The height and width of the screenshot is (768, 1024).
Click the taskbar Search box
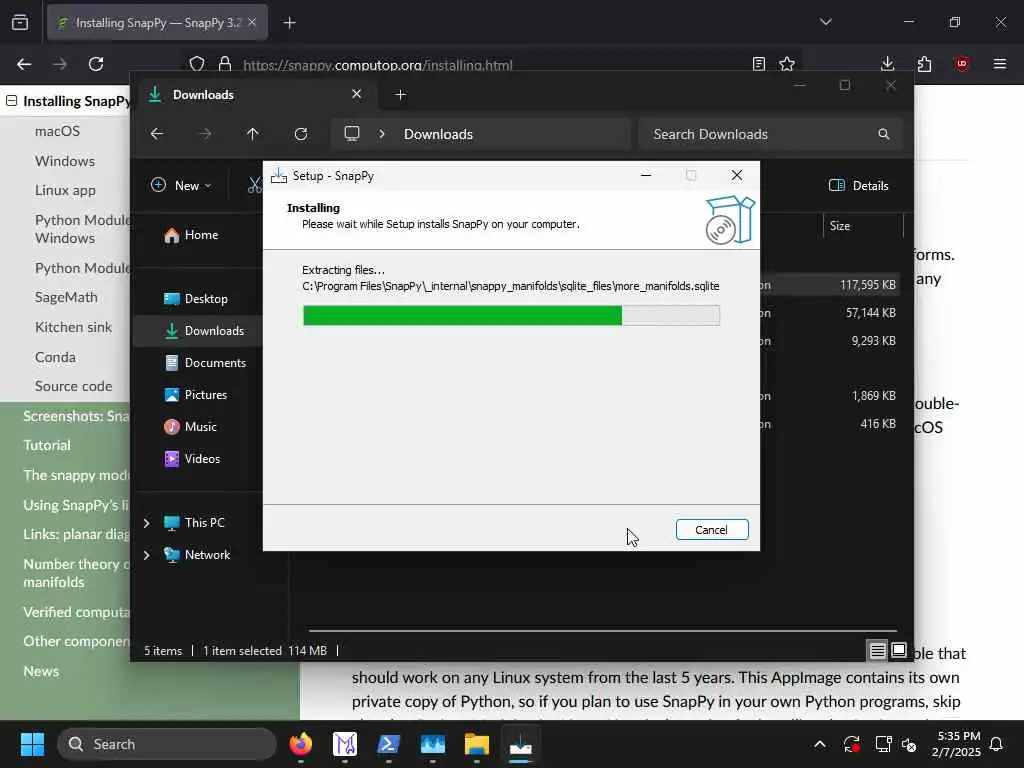coord(167,744)
